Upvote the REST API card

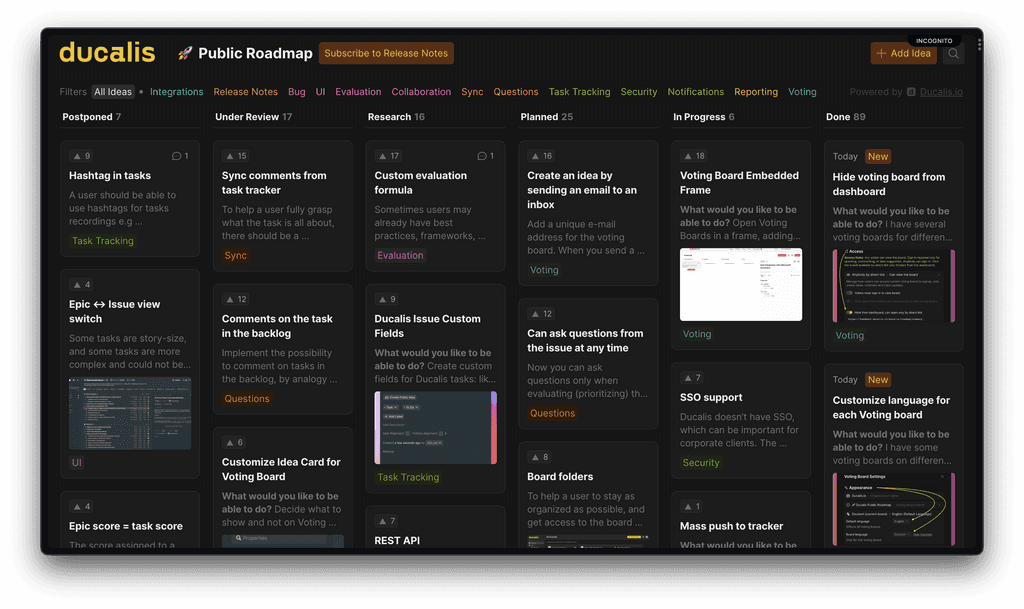pyautogui.click(x=387, y=520)
